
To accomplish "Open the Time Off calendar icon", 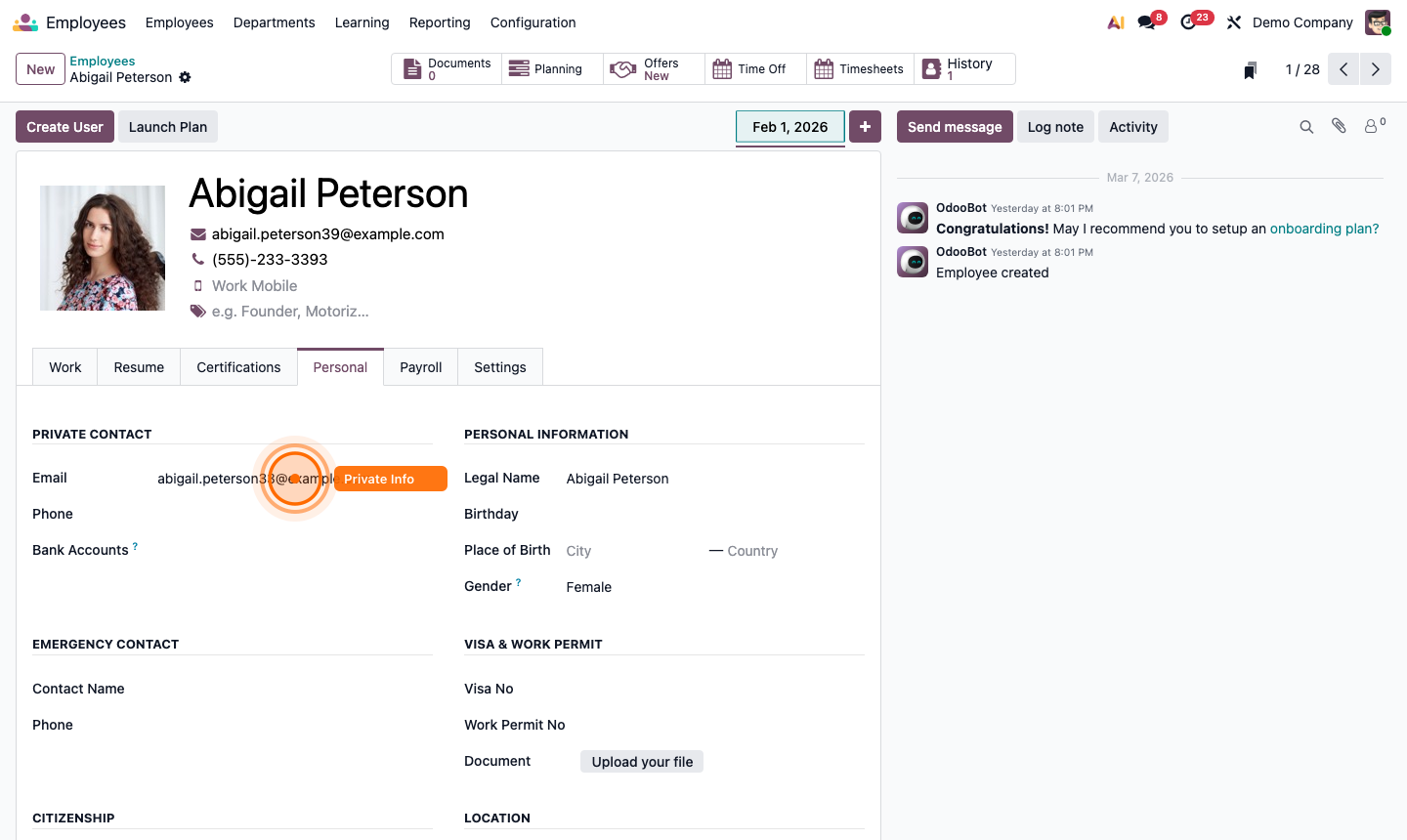I will click(723, 68).
